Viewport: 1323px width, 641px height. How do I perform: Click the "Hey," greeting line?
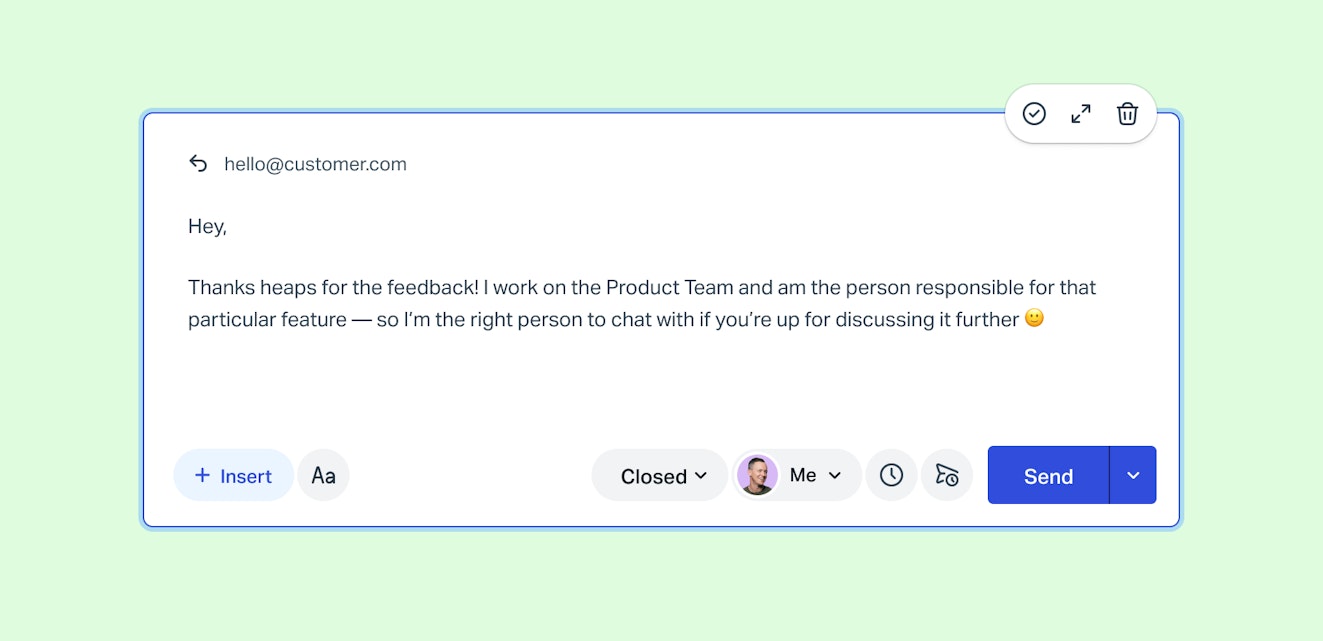click(x=207, y=227)
